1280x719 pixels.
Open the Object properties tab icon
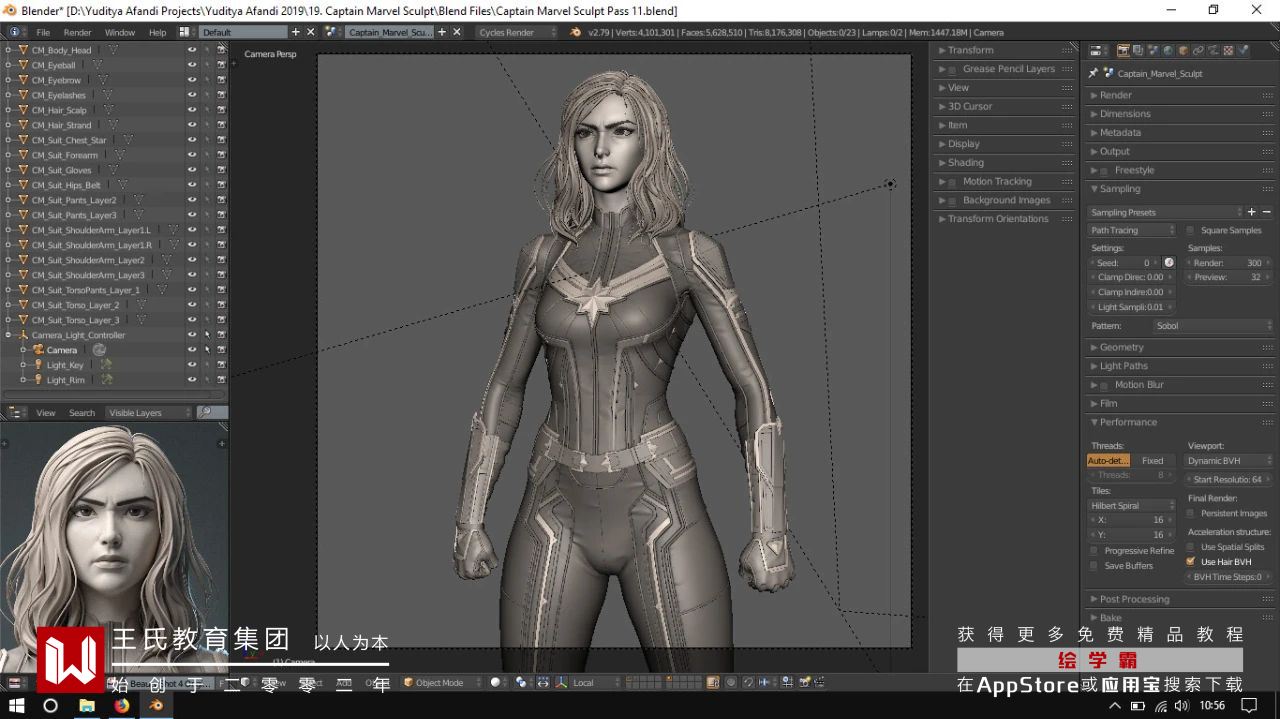[x=1183, y=50]
